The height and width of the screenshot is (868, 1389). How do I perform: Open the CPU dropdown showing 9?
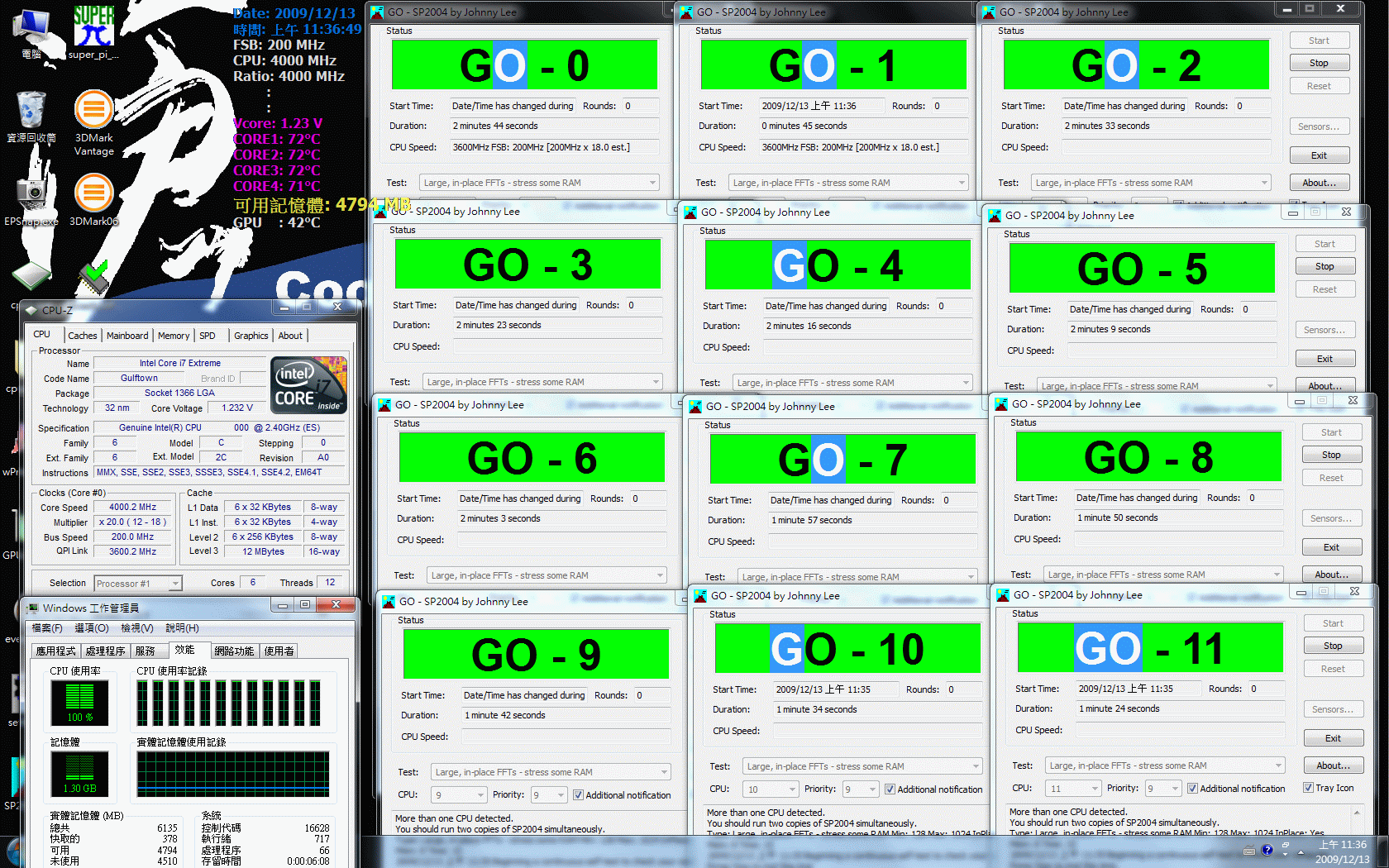[458, 795]
